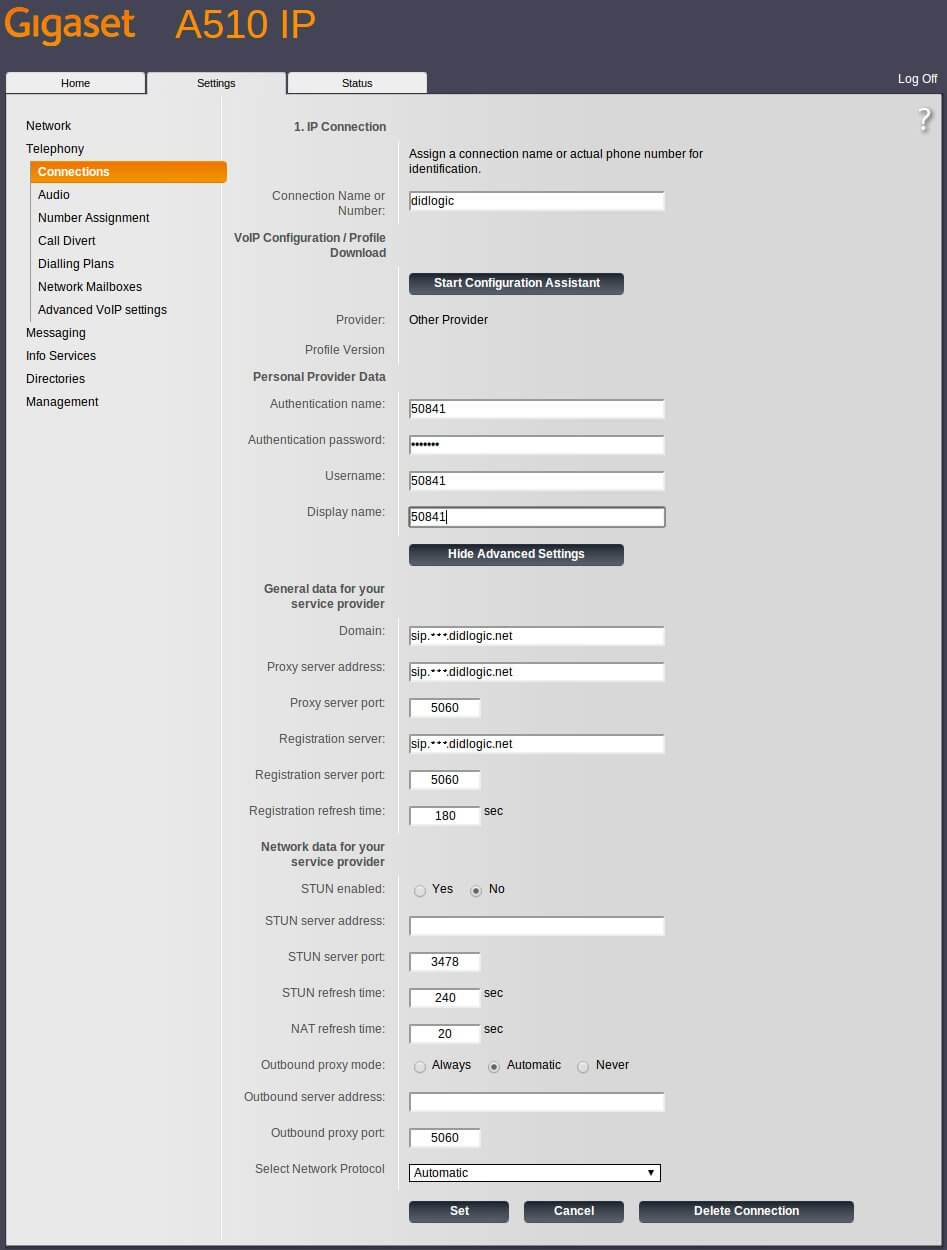
Task: Click the Delete Connection button
Action: coord(746,1211)
